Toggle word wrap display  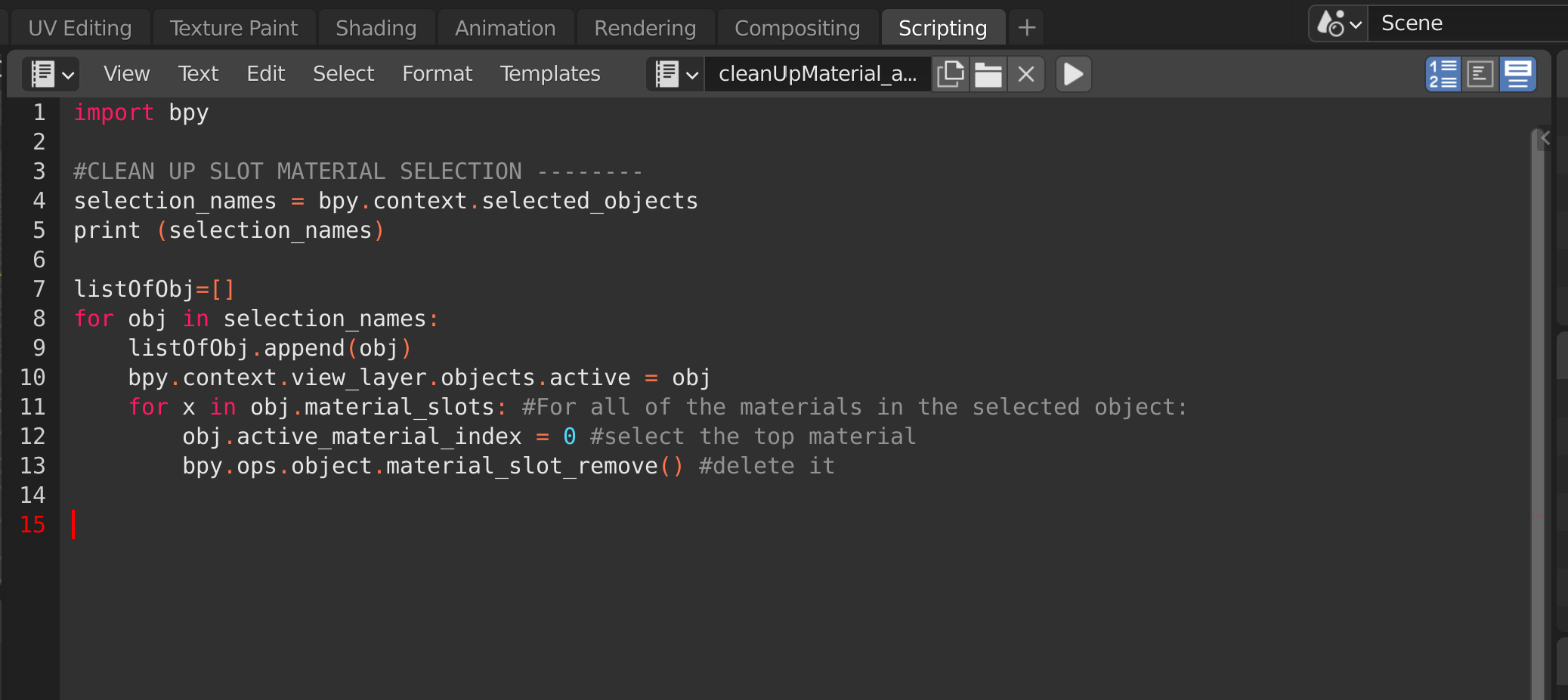coord(1480,74)
